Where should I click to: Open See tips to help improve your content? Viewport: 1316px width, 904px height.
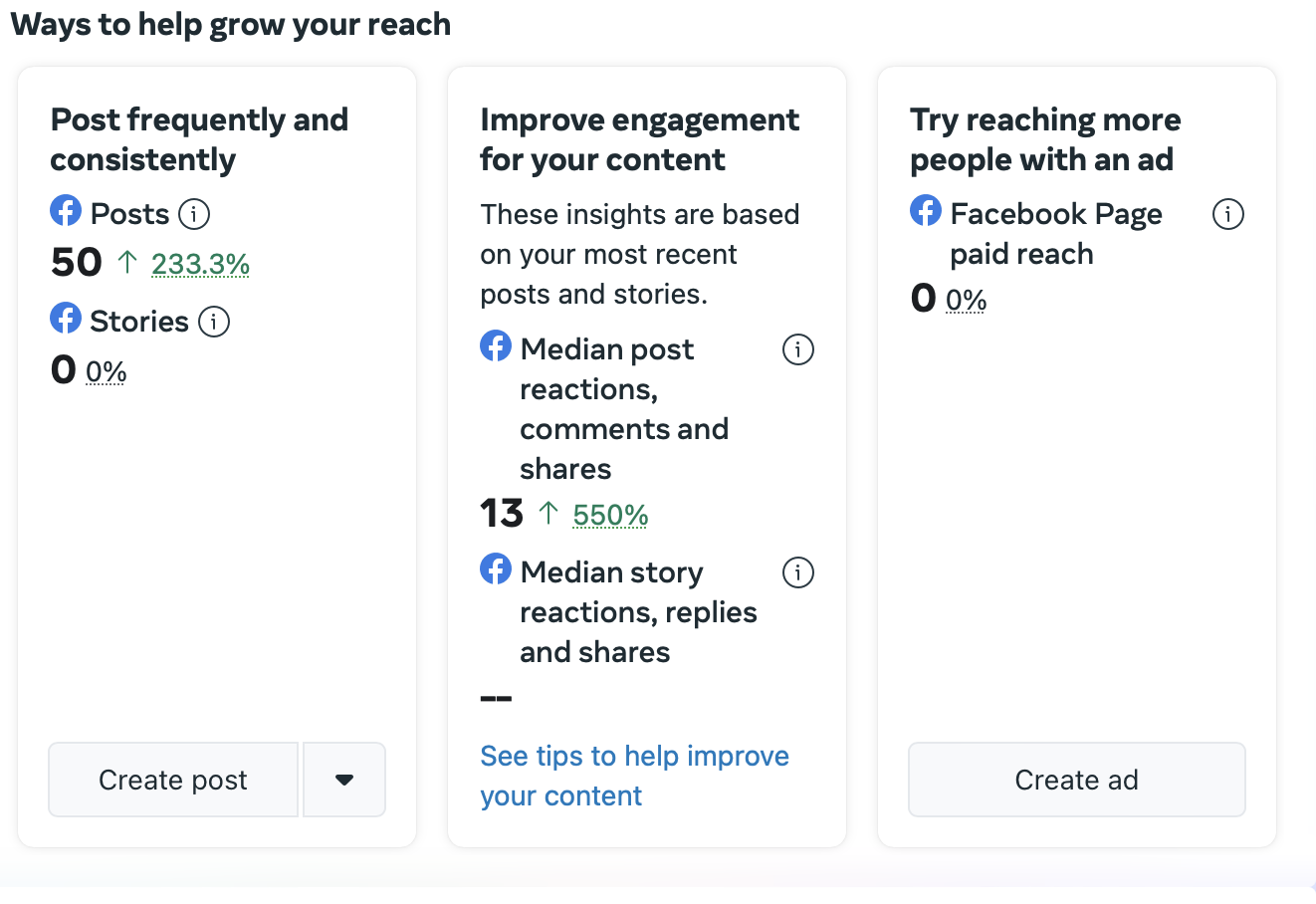coord(633,776)
